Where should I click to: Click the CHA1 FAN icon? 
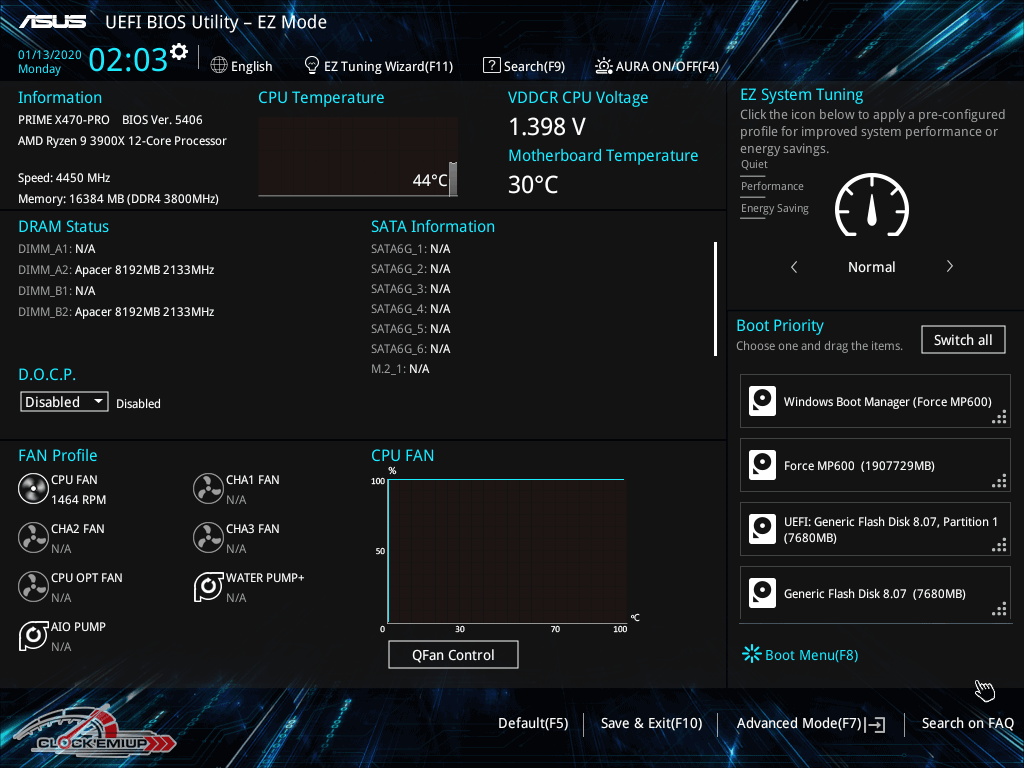pos(208,489)
